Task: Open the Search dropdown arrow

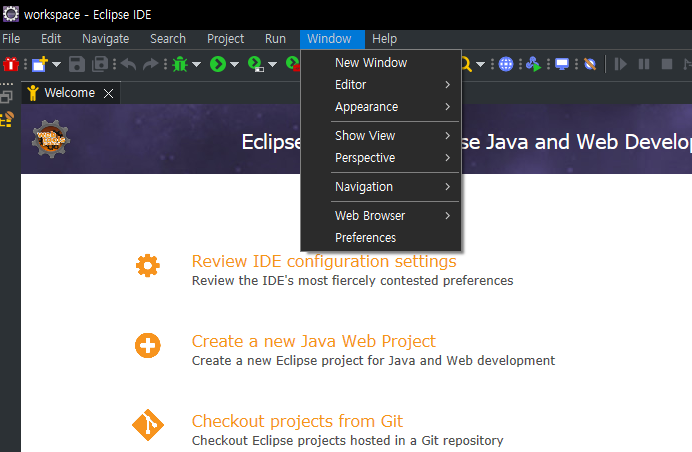Action: click(x=481, y=65)
